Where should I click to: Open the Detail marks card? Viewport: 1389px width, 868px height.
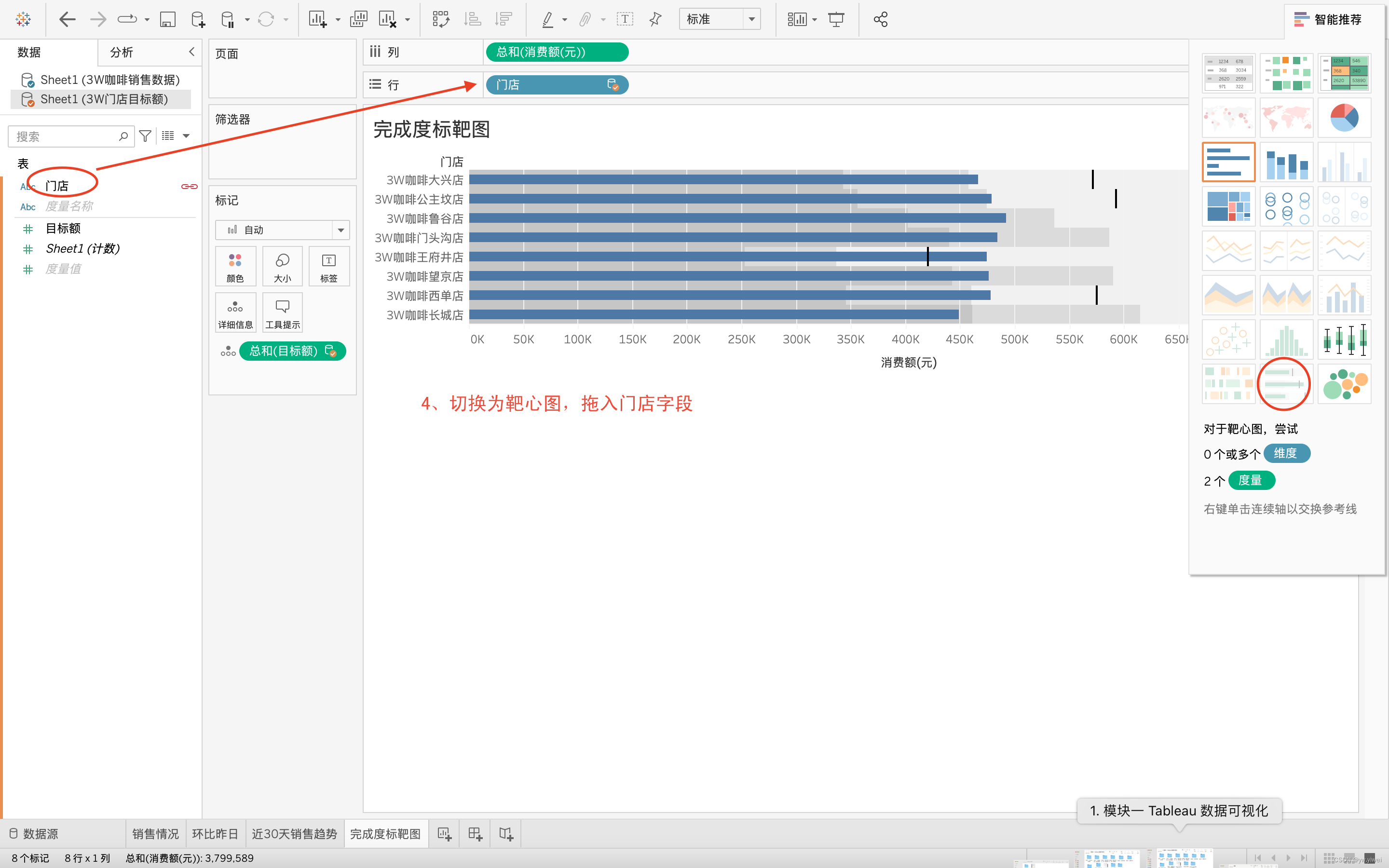click(235, 313)
